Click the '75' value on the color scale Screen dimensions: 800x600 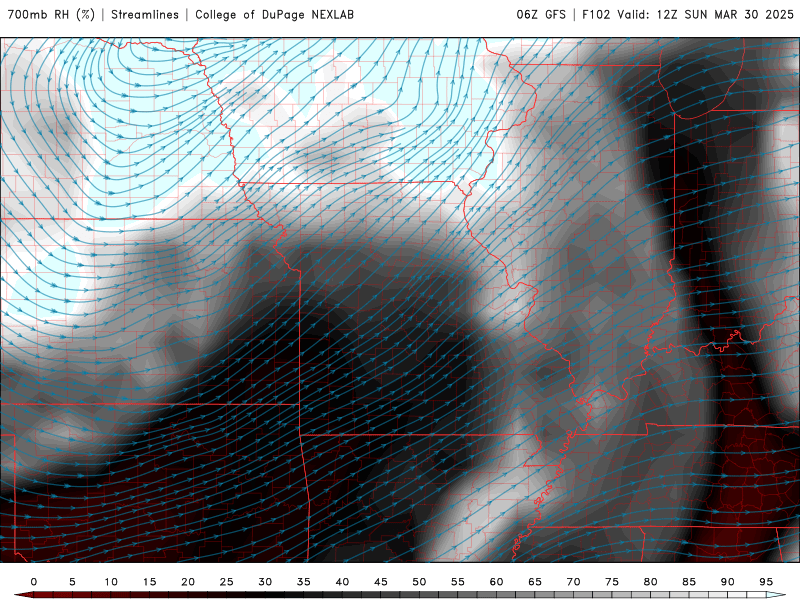(612, 582)
